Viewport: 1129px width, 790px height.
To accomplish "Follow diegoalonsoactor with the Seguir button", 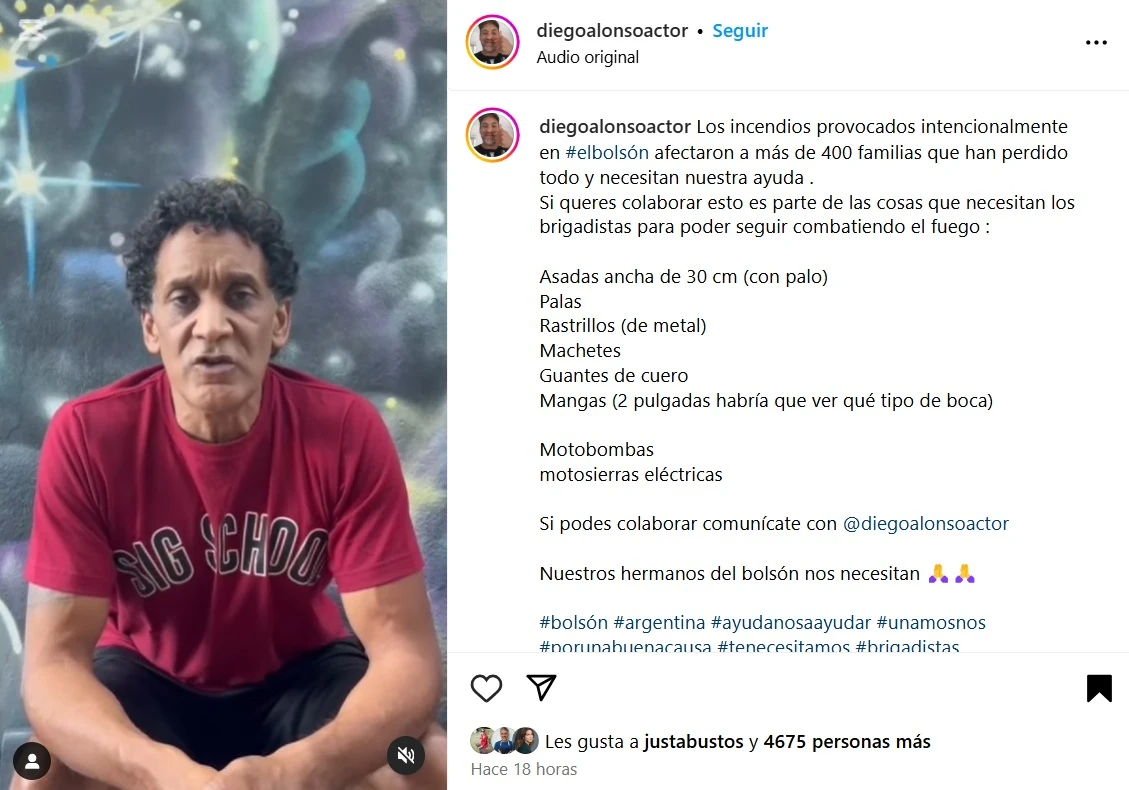I will pos(739,31).
